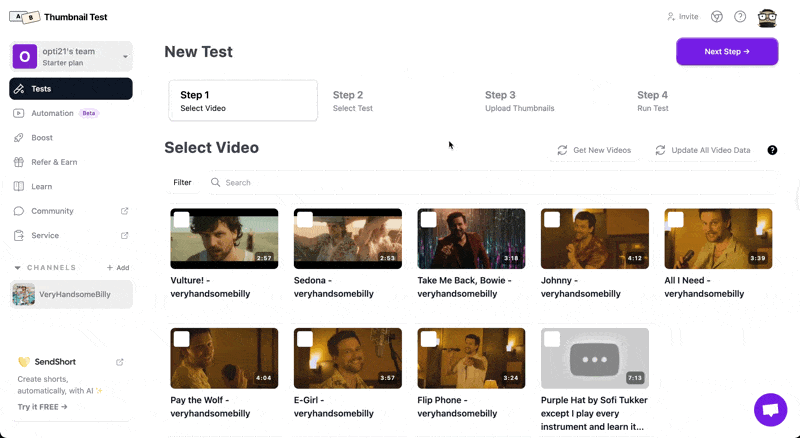Viewport: 800px width, 438px height.
Task: Click the Refer & Earn gift icon
Action: click(x=19, y=162)
